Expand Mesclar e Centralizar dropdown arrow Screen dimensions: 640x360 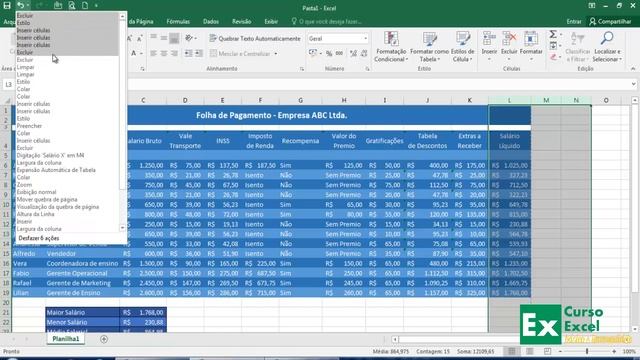click(x=276, y=53)
